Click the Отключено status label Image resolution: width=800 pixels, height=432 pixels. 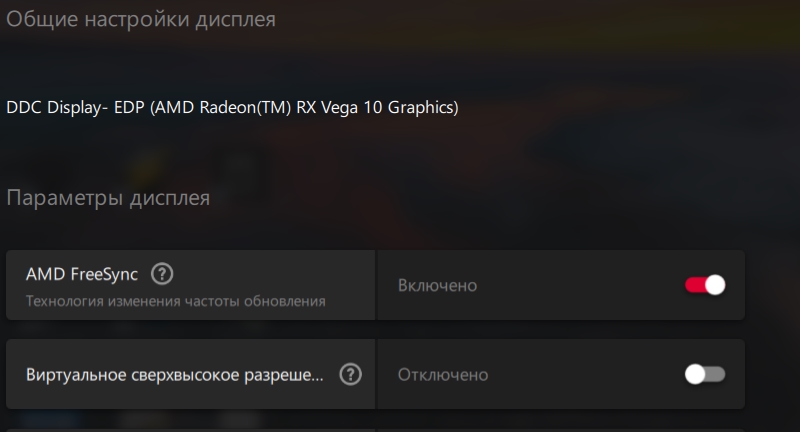pyautogui.click(x=443, y=375)
